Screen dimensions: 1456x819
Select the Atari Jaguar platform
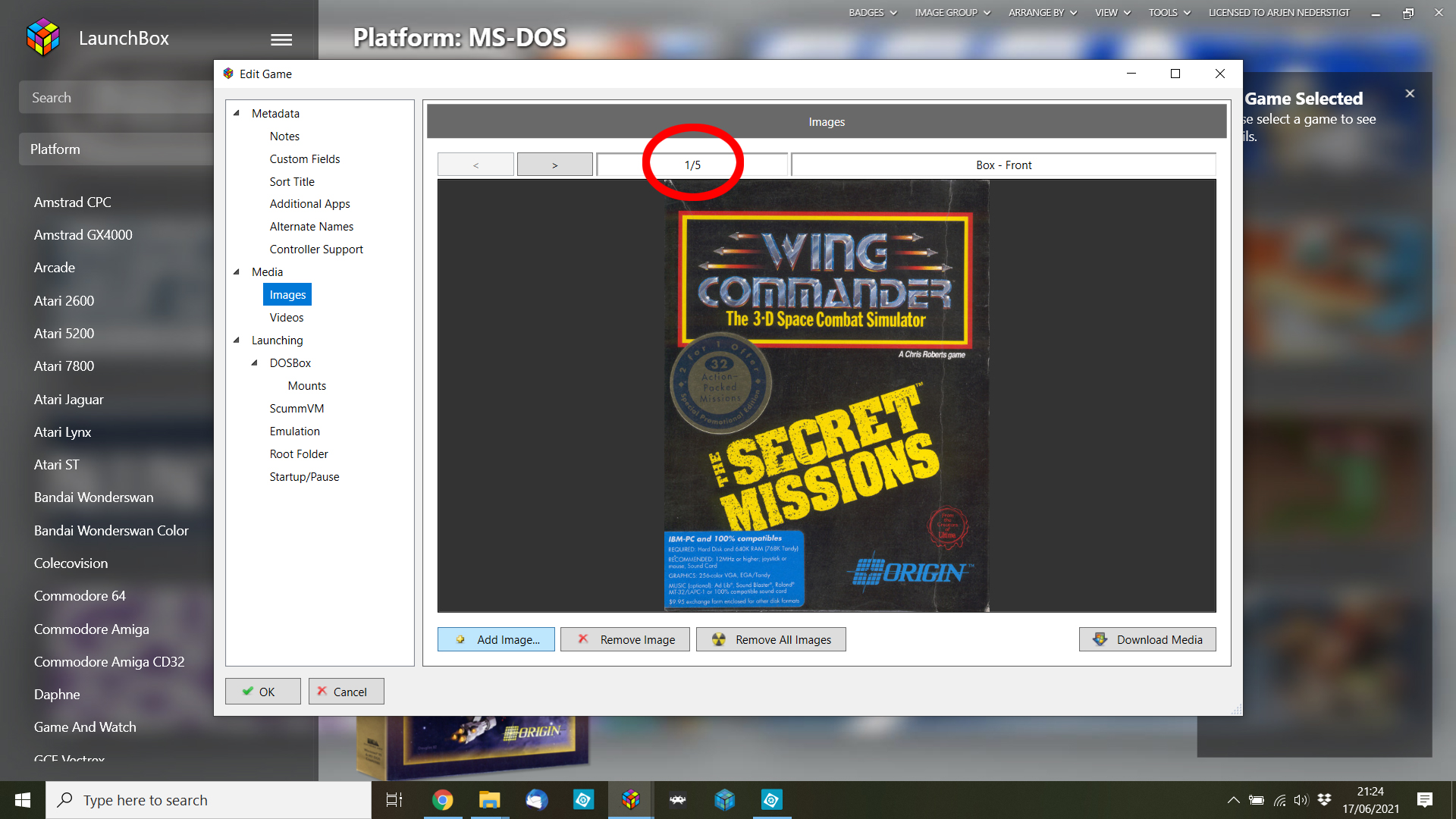tap(69, 400)
